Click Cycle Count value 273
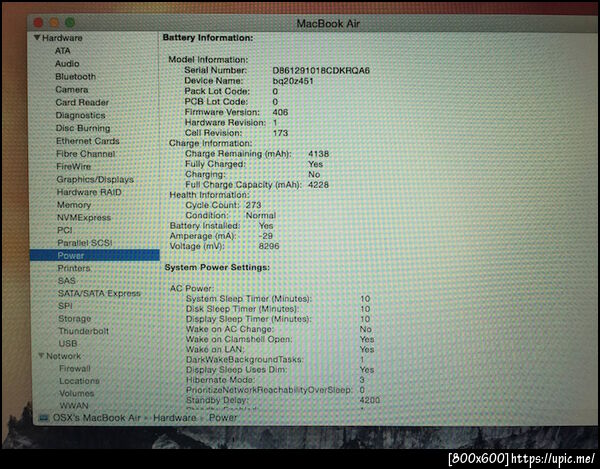 [253, 205]
